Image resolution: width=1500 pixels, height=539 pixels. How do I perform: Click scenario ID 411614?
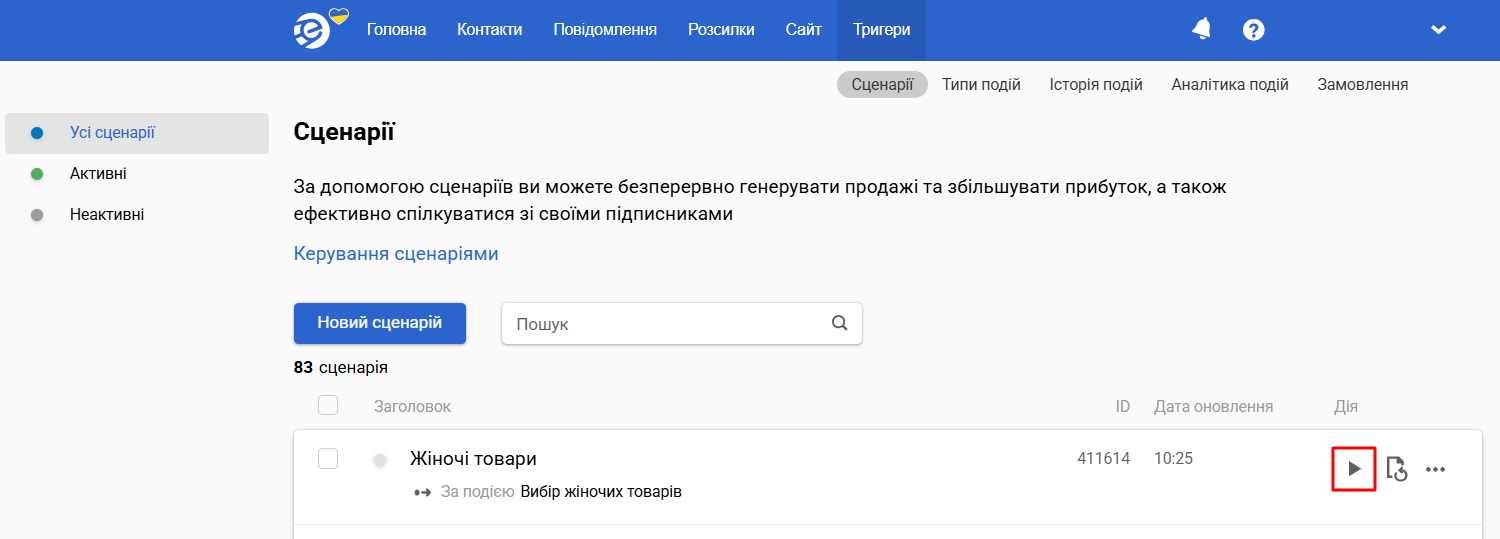coord(1104,459)
